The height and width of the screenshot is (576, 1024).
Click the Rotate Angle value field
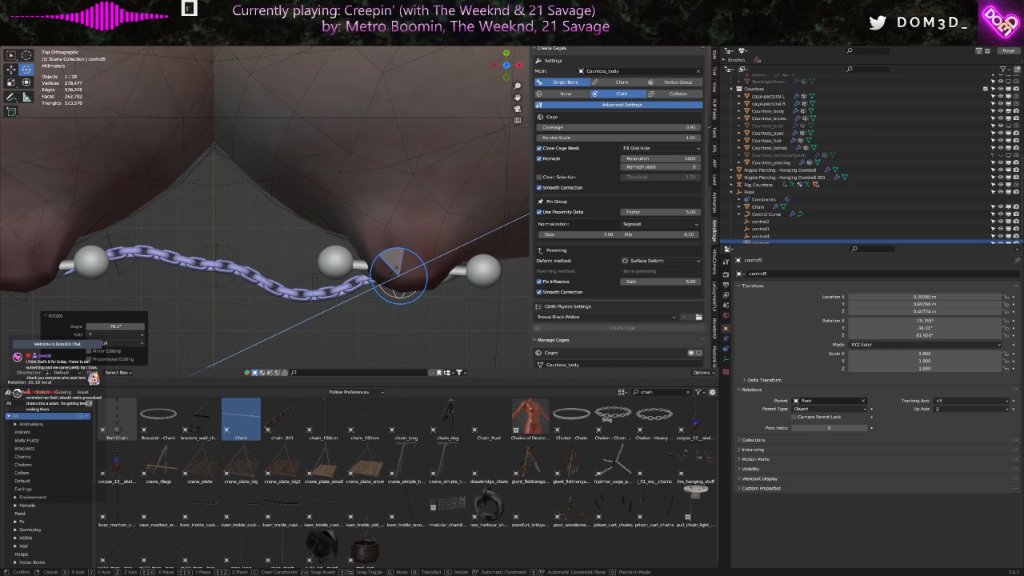point(115,326)
